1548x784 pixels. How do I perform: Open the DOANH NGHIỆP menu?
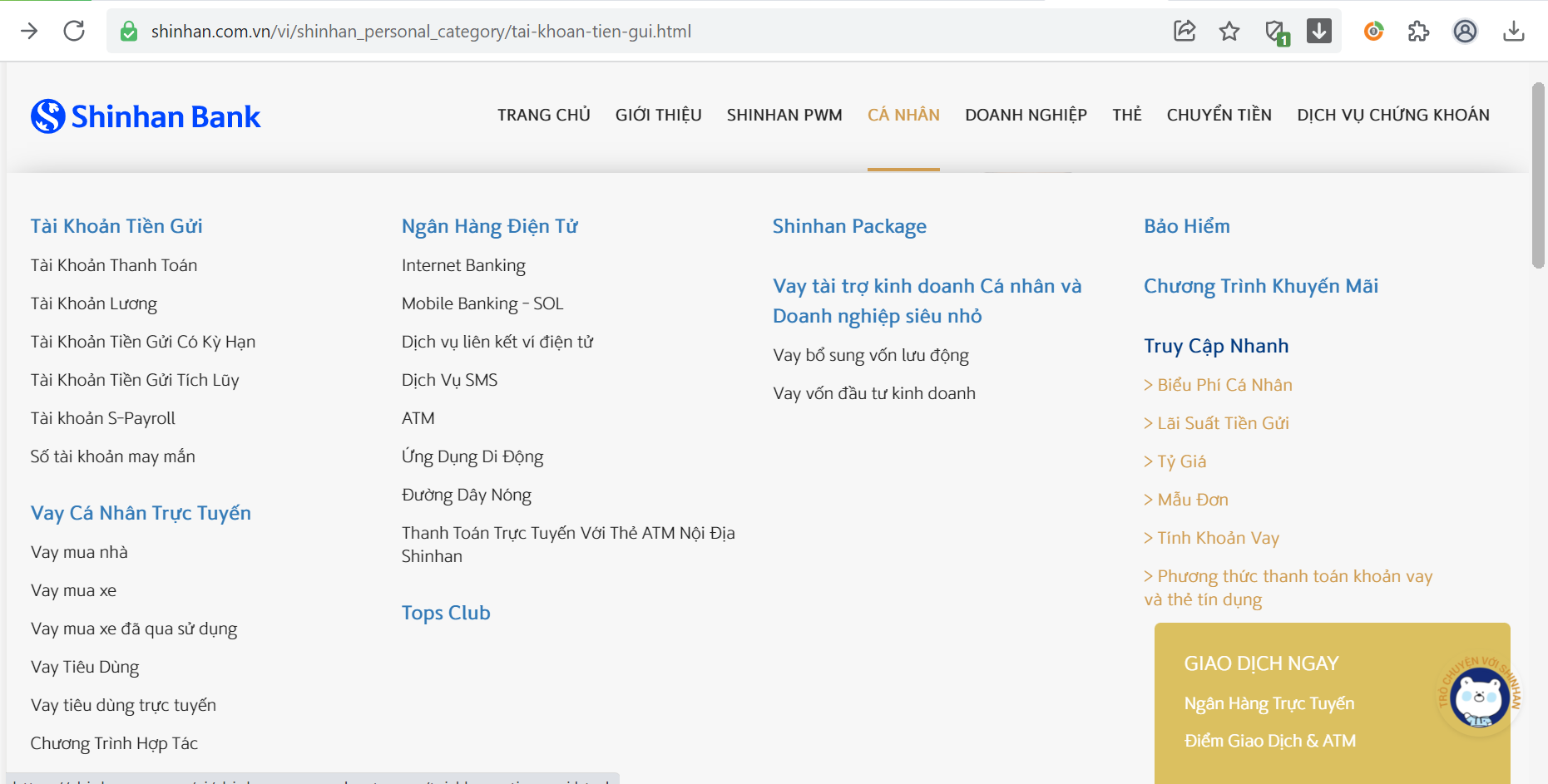[x=1026, y=115]
